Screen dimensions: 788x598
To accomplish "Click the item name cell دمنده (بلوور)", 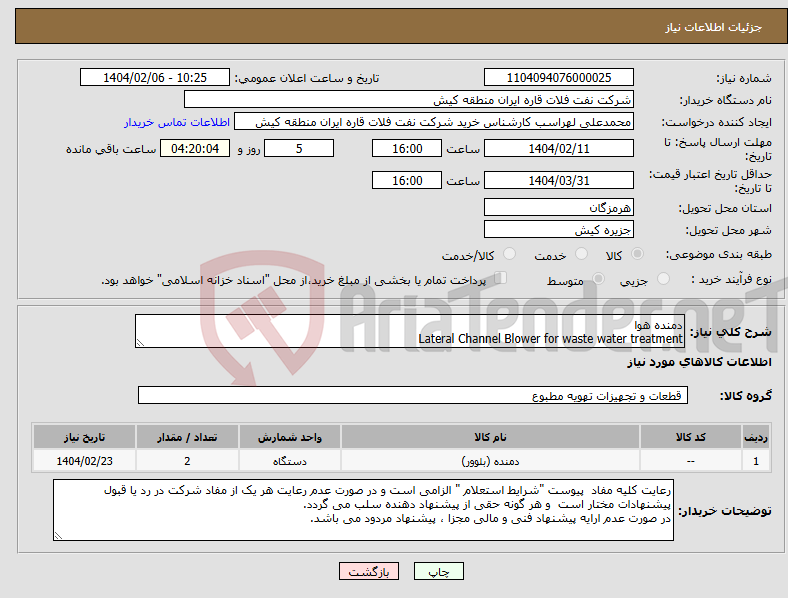I will [490, 461].
